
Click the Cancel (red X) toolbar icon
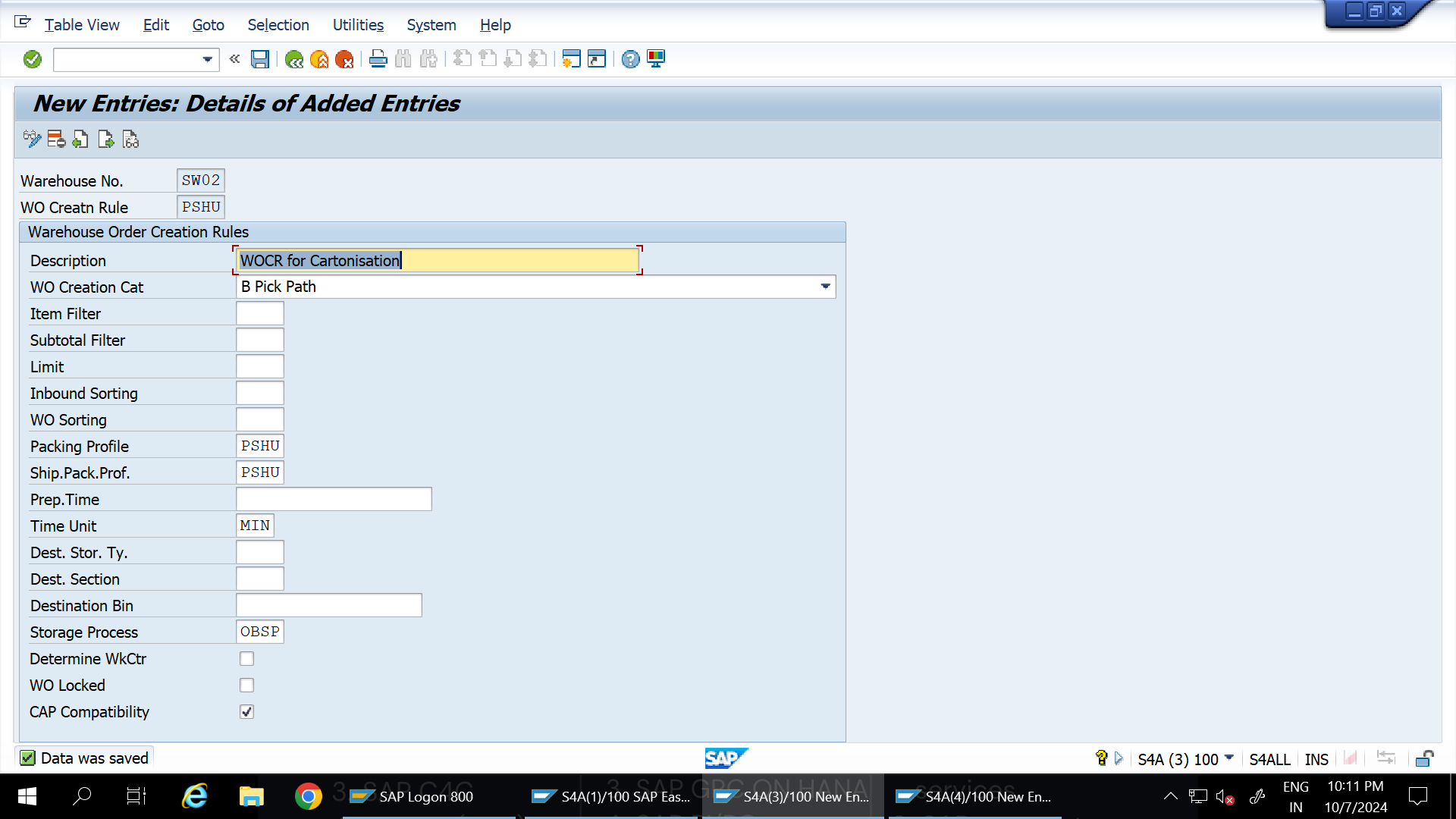344,59
